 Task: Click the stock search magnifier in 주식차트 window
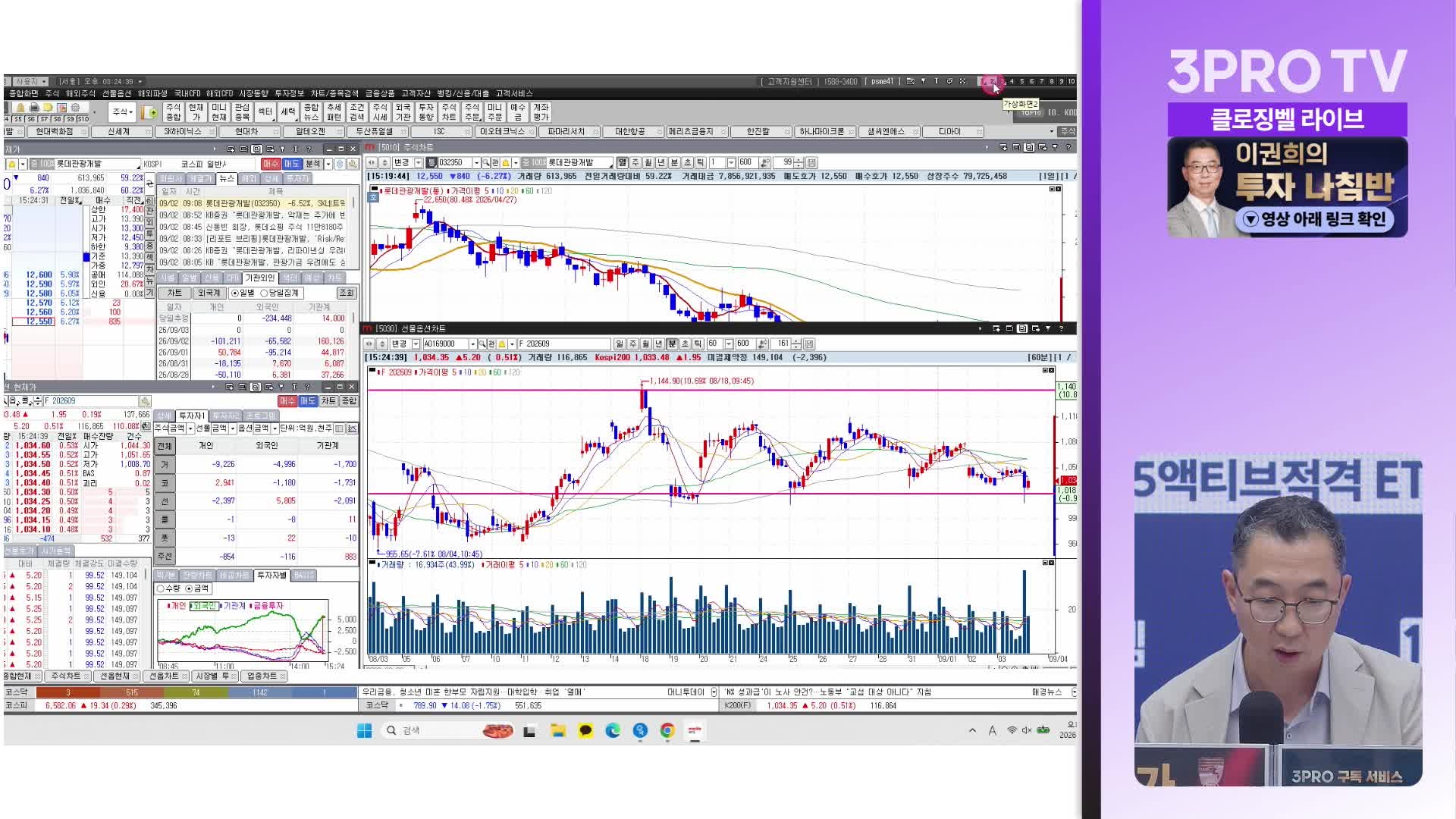(x=485, y=163)
